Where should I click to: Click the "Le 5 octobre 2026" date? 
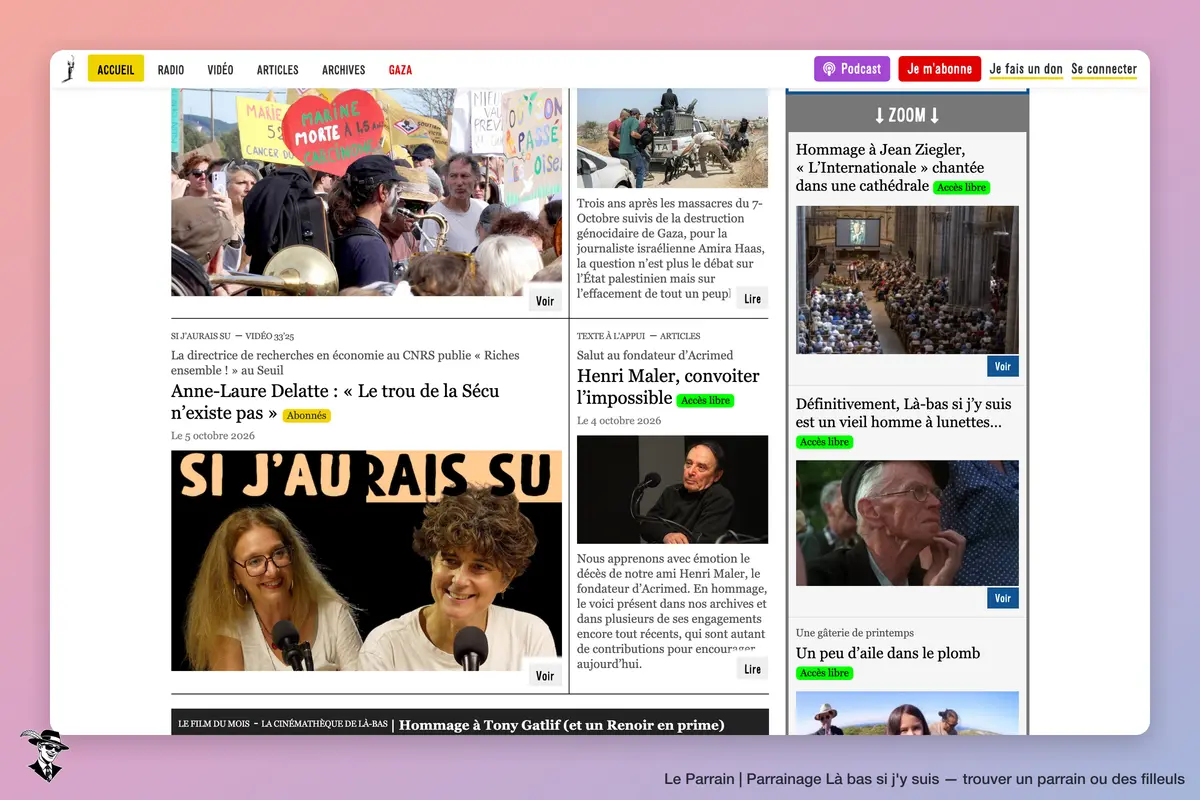tap(213, 436)
